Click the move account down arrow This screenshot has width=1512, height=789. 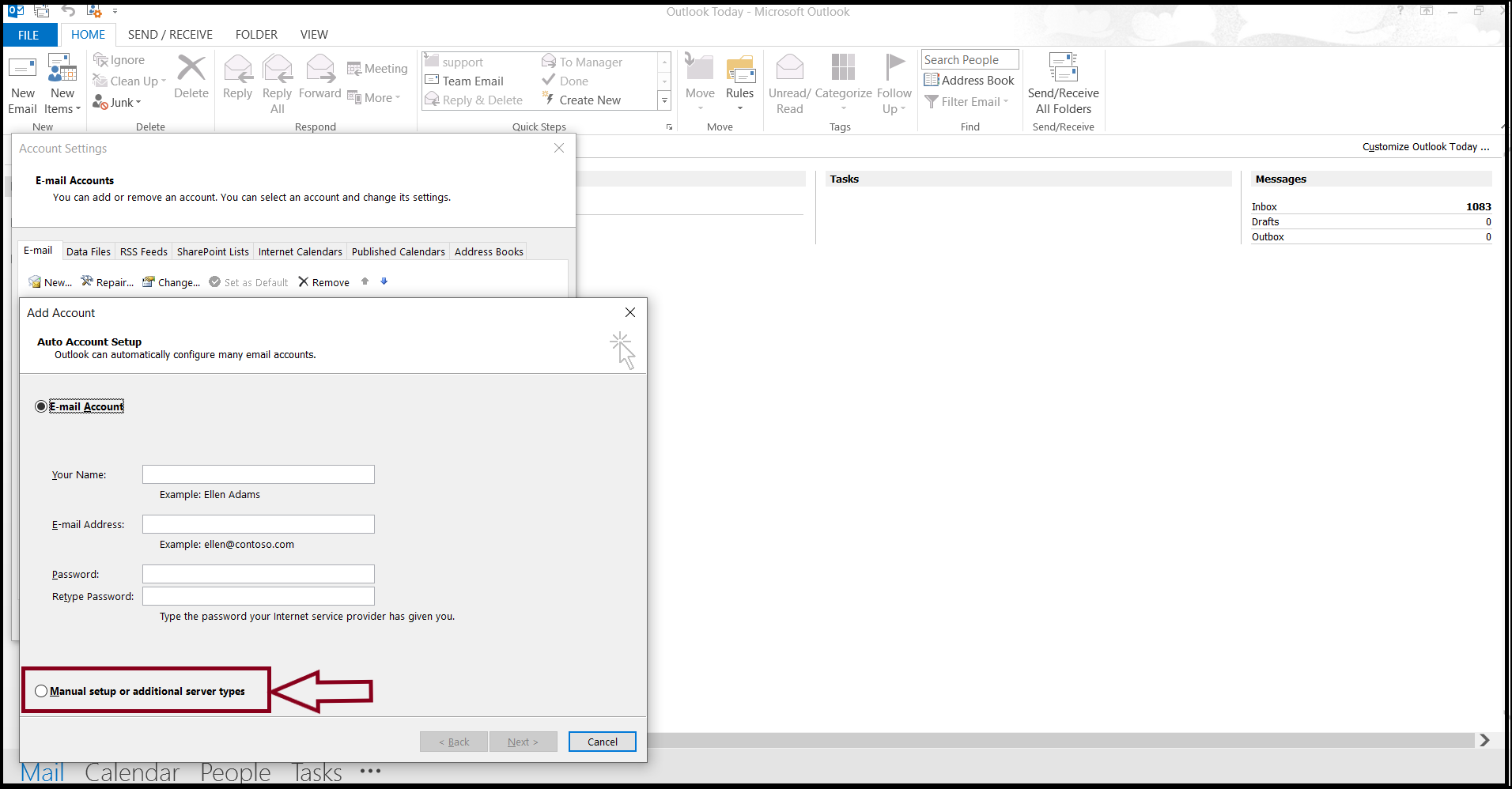(x=384, y=281)
